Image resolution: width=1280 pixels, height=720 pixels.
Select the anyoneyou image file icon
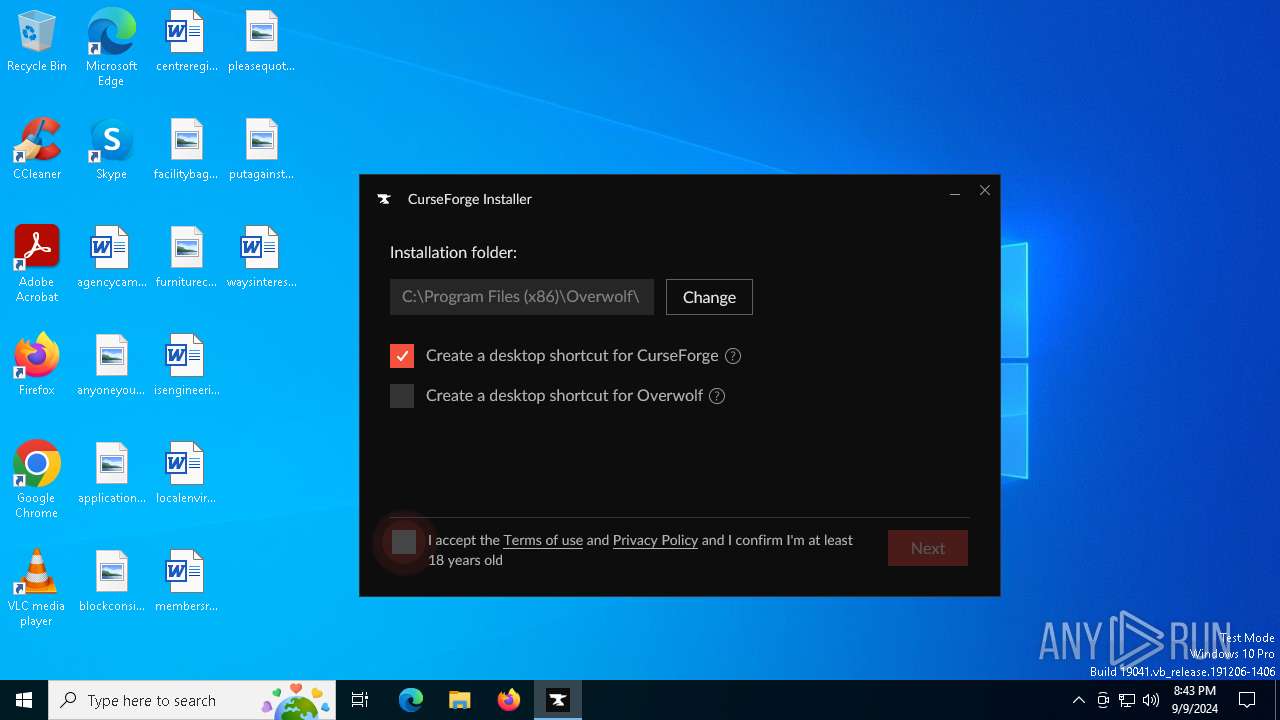[x=111, y=365]
